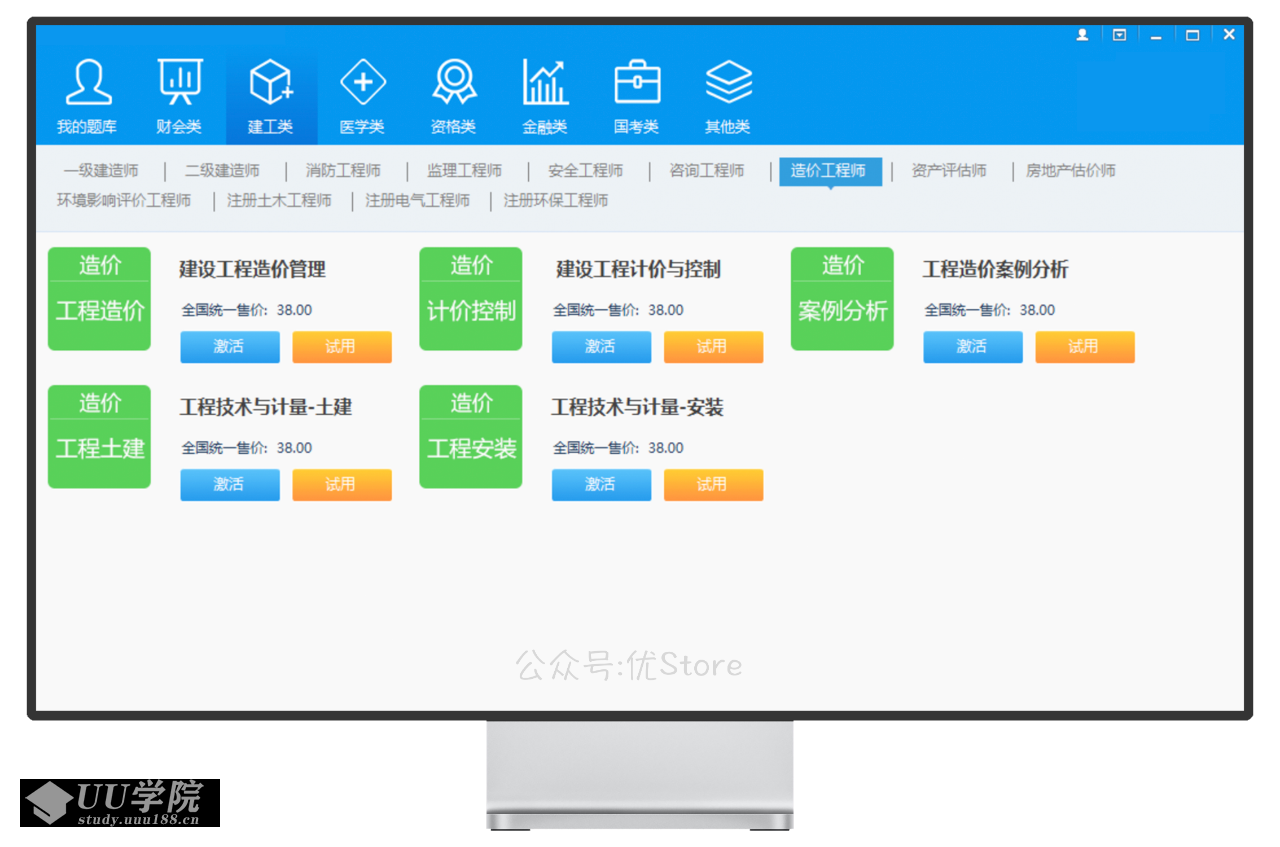Maximize the application window
The height and width of the screenshot is (847, 1280).
coord(1192,35)
